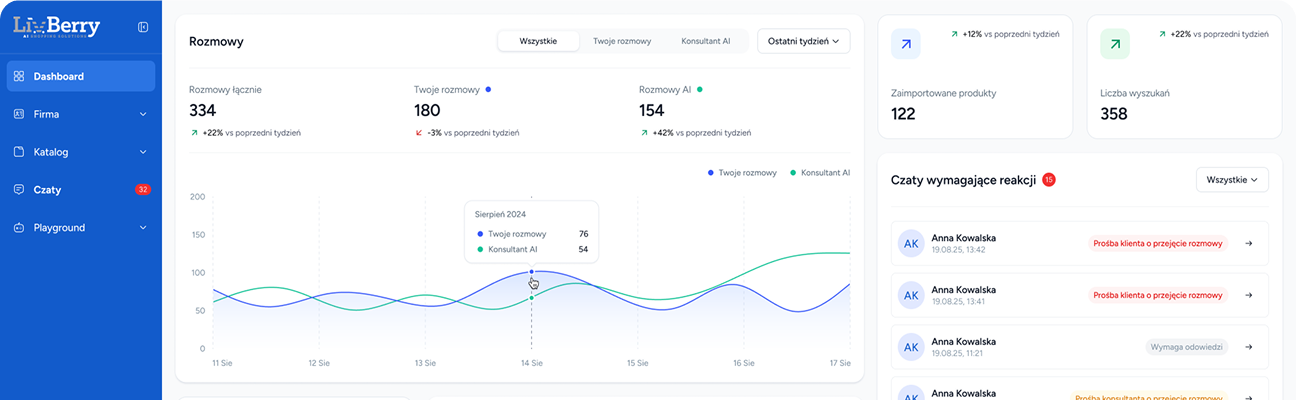
Task: Open Anna Kowalska chat from 19.08.25, 11:21
Action: pos(1079,347)
